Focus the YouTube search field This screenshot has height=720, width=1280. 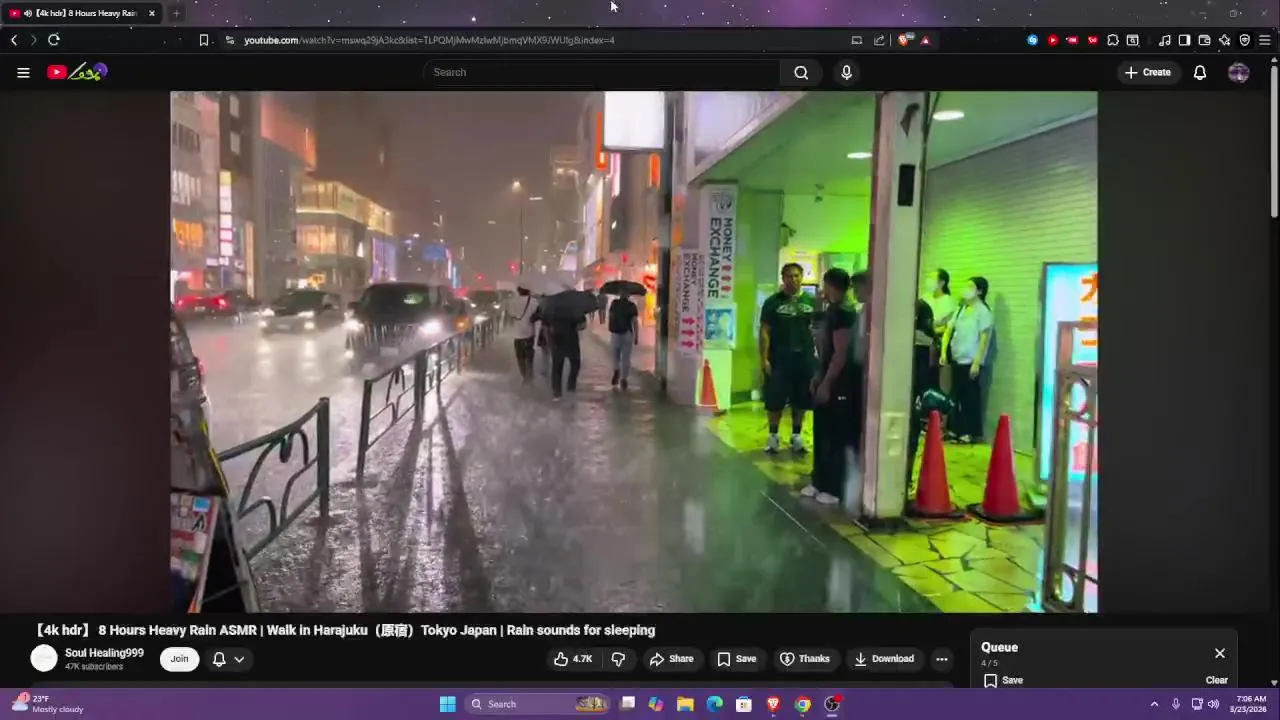point(603,72)
